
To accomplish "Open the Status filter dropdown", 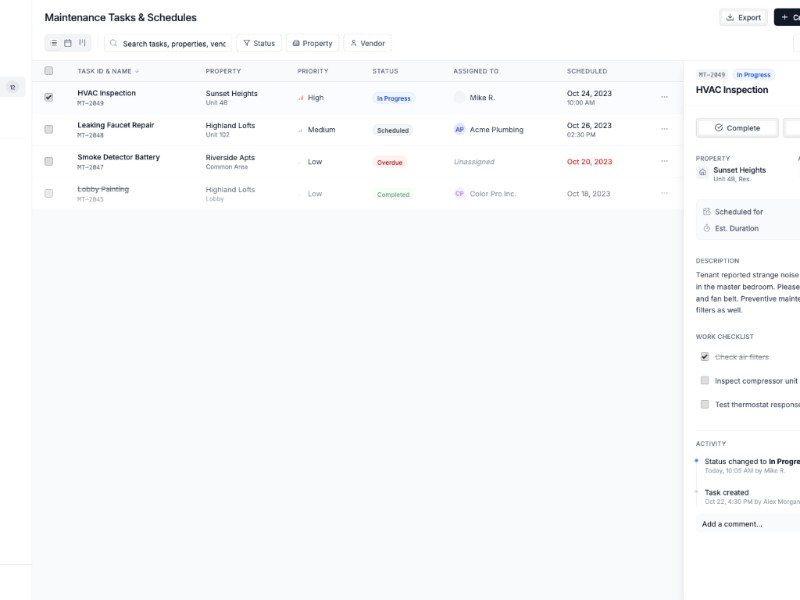I will [259, 43].
